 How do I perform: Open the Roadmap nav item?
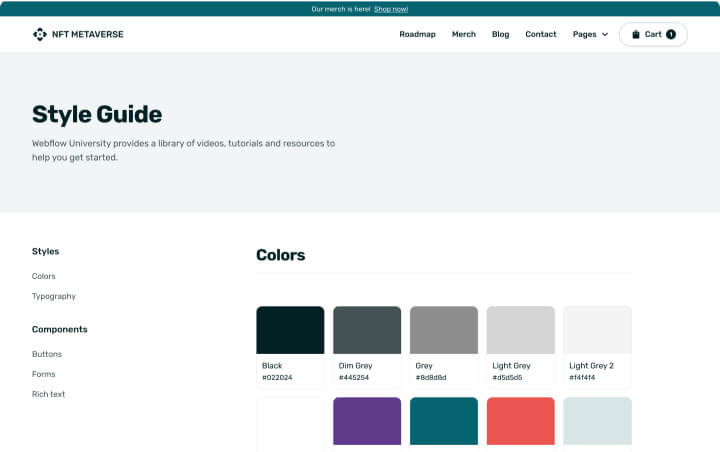[x=417, y=34]
